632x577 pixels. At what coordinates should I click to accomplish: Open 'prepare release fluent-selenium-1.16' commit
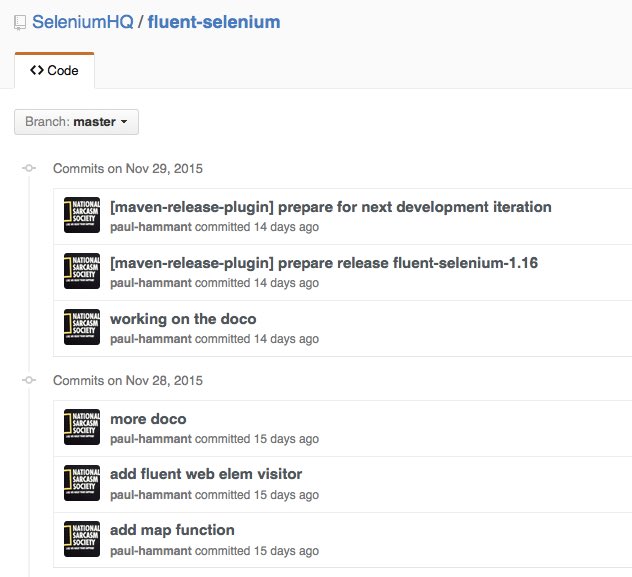[x=325, y=263]
